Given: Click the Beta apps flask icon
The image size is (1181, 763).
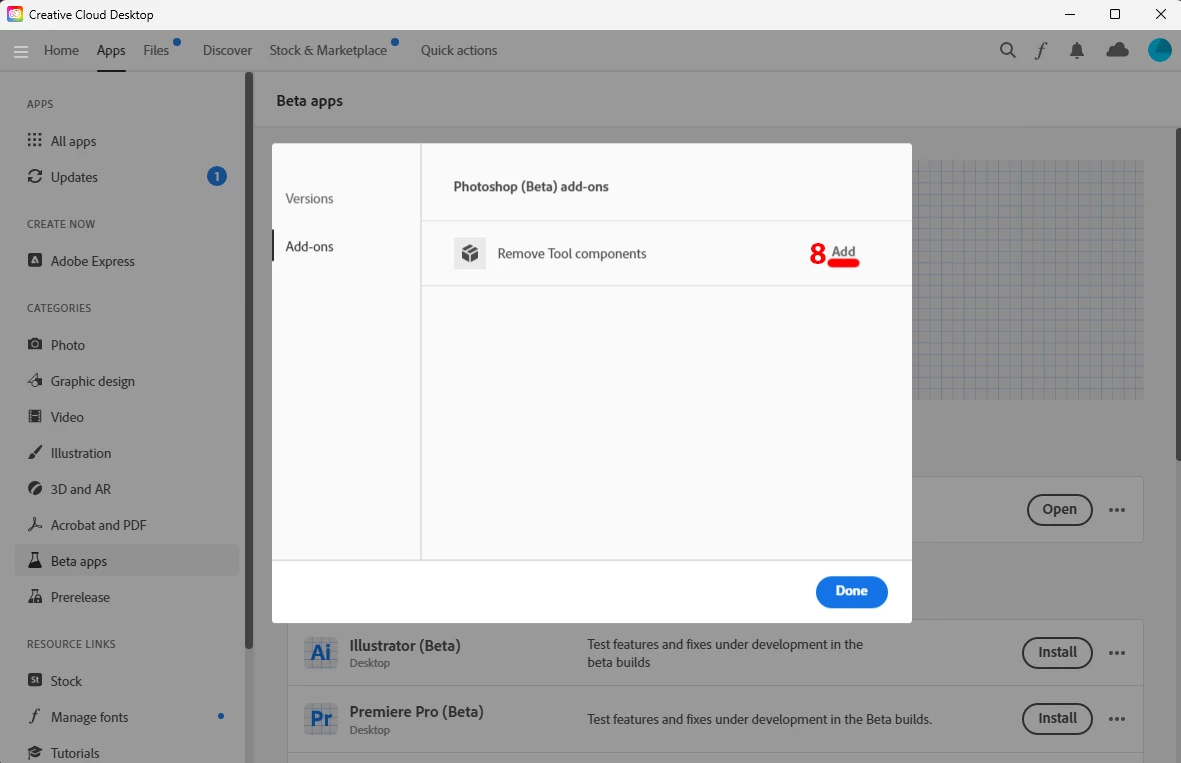Looking at the screenshot, I should (35, 560).
